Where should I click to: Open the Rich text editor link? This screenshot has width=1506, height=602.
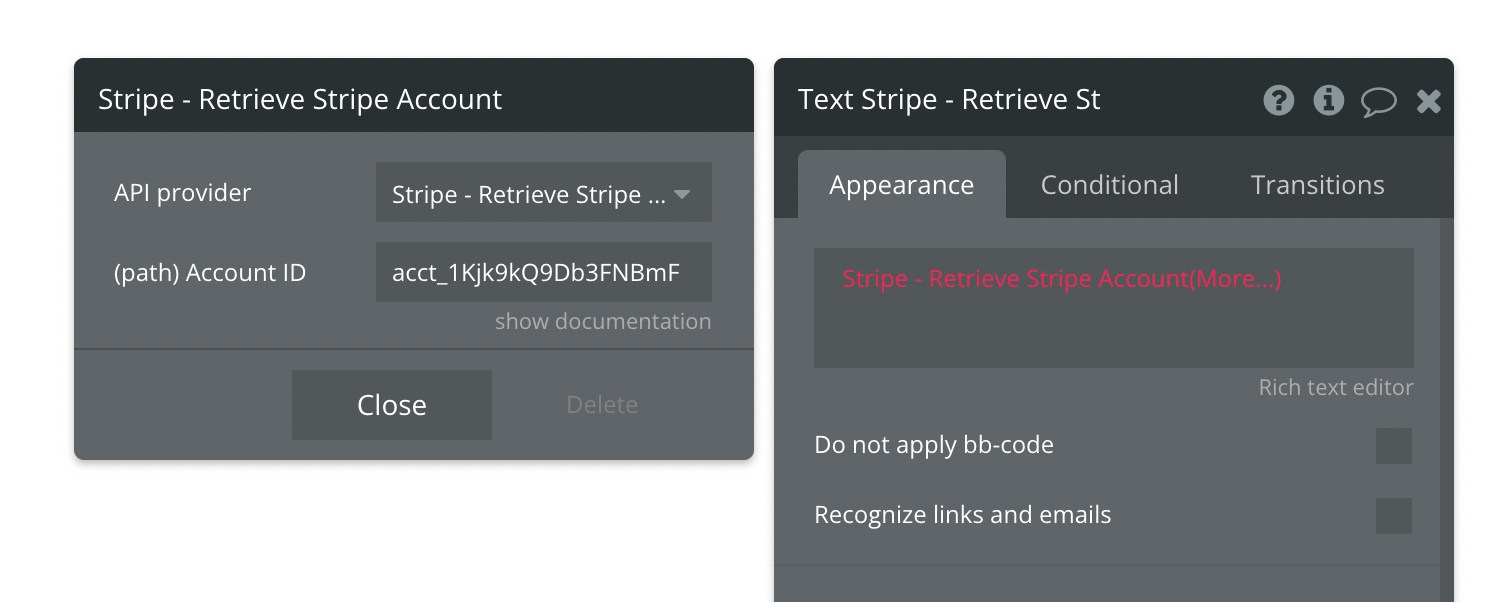coord(1335,388)
